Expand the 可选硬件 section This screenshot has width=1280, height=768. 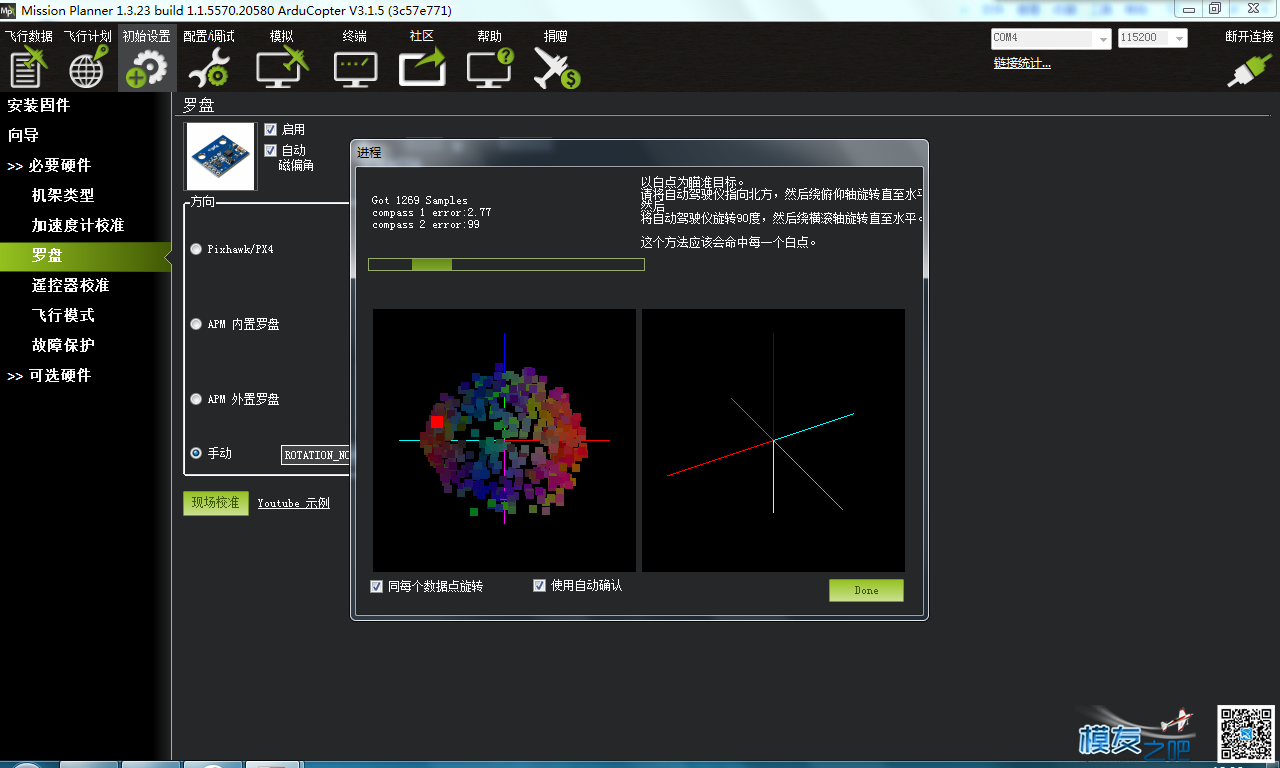[x=49, y=375]
